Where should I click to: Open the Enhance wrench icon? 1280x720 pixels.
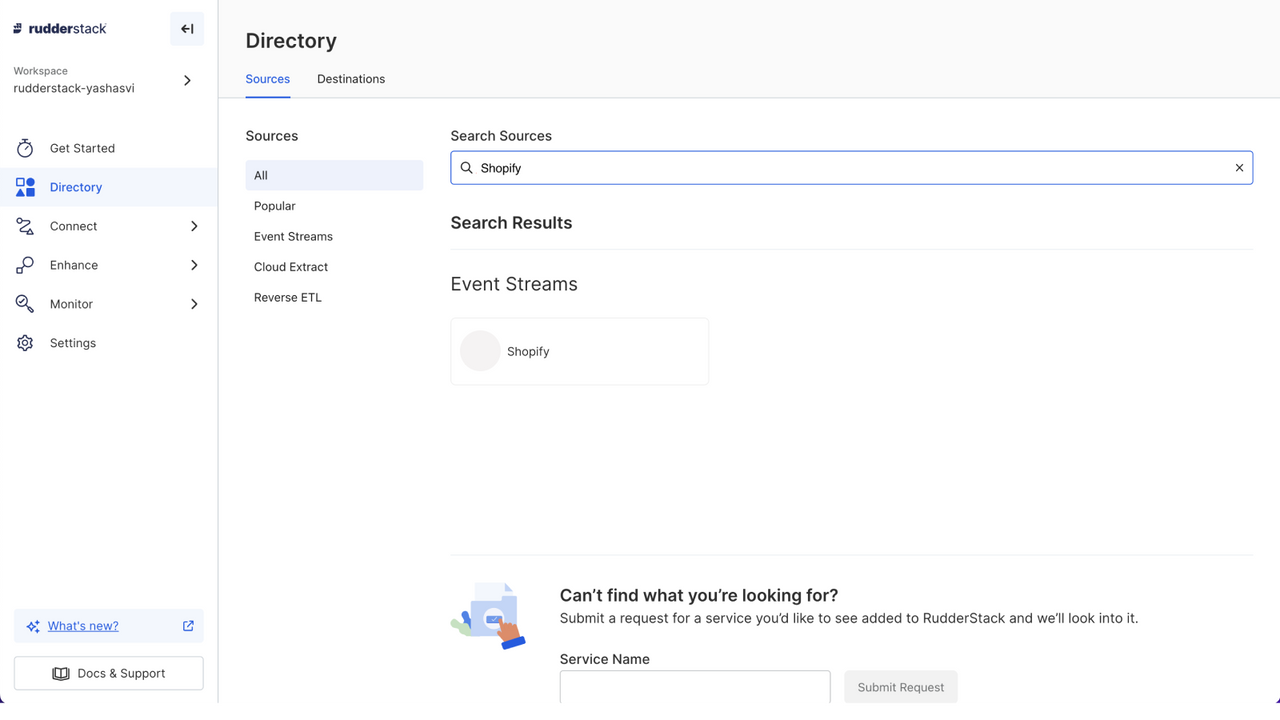(x=24, y=265)
